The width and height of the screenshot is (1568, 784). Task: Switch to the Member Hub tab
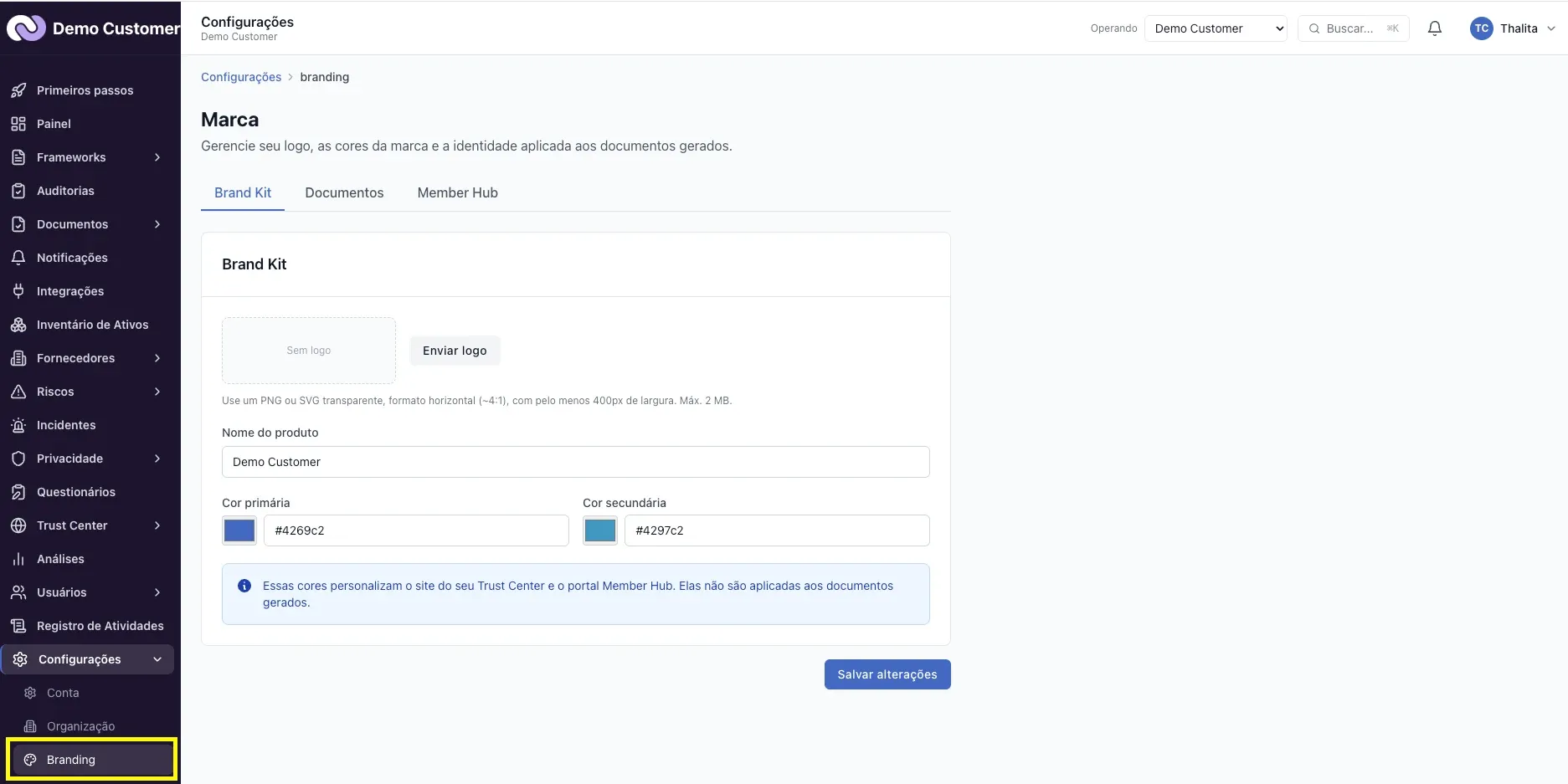(x=457, y=192)
